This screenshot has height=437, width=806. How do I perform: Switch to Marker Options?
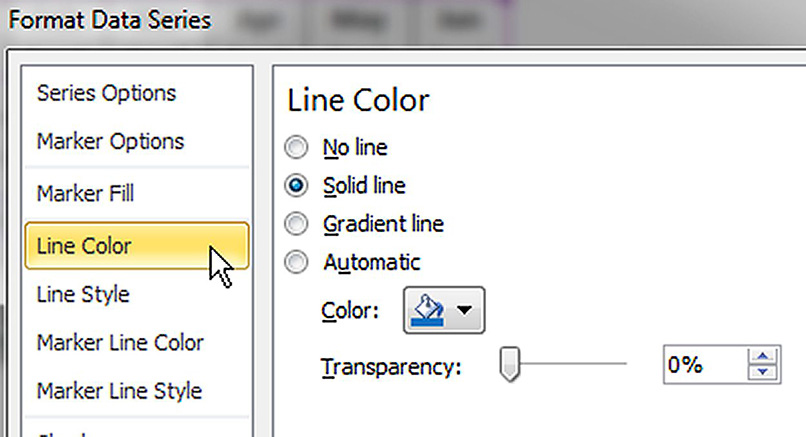click(x=110, y=141)
